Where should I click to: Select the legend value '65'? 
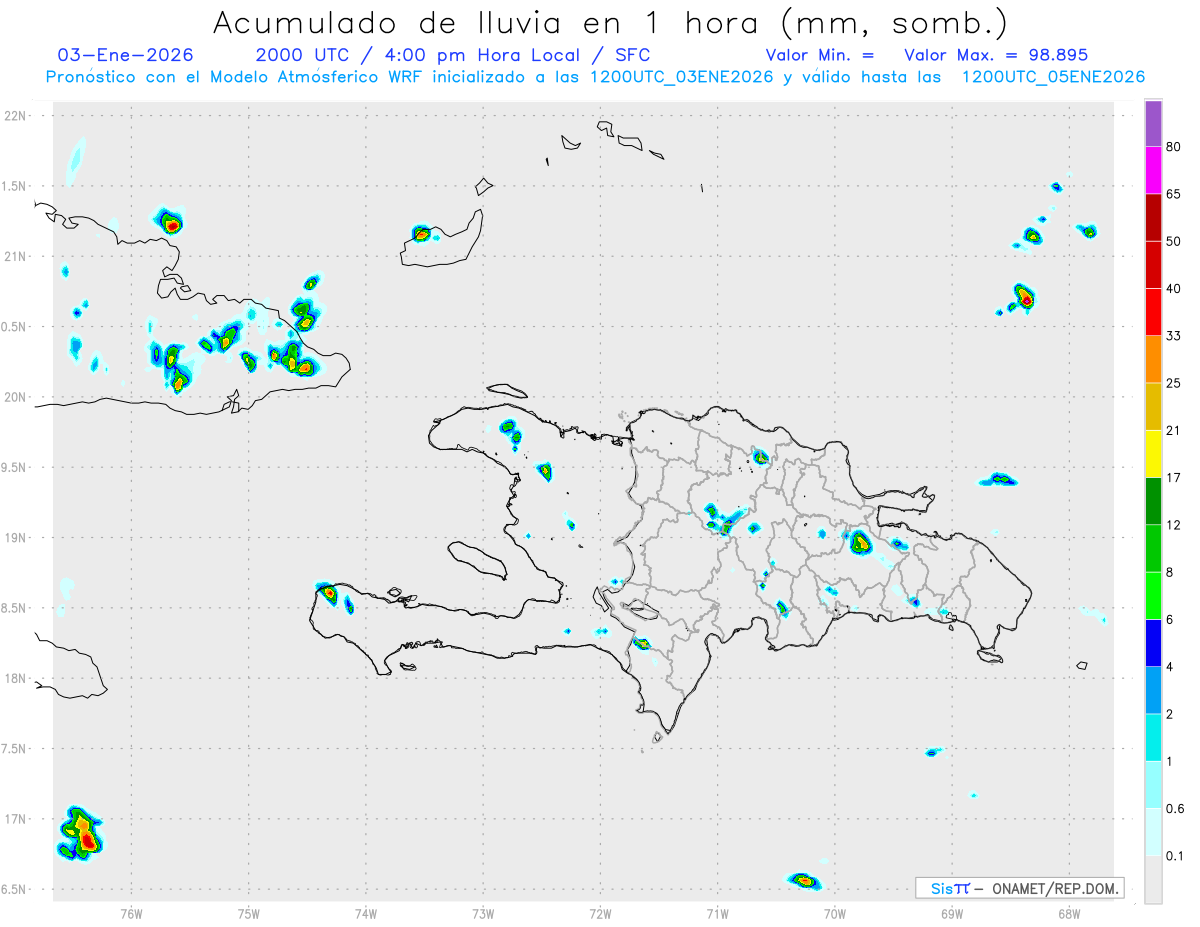click(x=1173, y=194)
